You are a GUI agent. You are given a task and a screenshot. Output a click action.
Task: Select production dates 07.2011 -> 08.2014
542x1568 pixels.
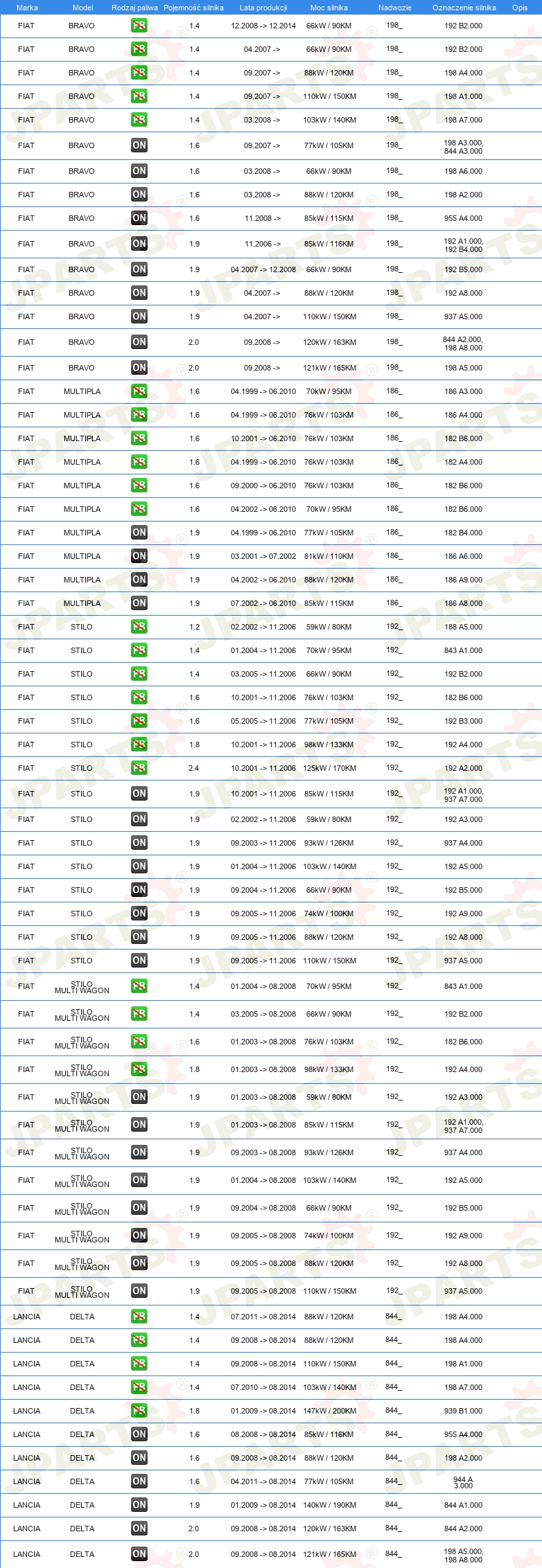pyautogui.click(x=263, y=1317)
